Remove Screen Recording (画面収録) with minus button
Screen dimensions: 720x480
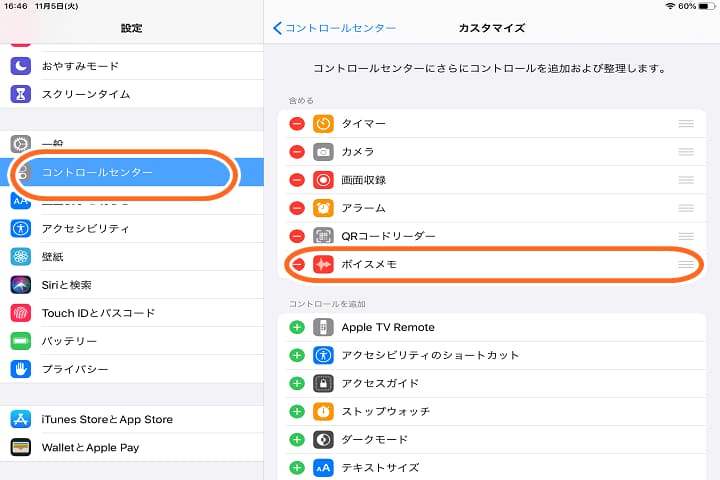297,180
